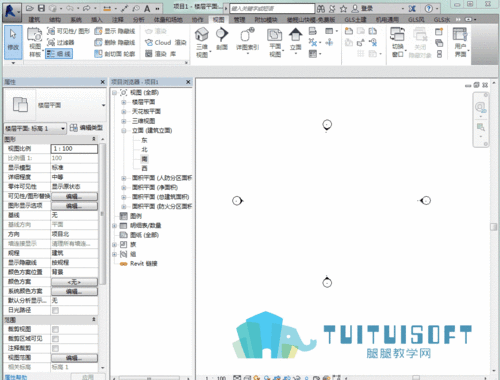Toggle the 细线 (Thin Lines) tool

59,54
